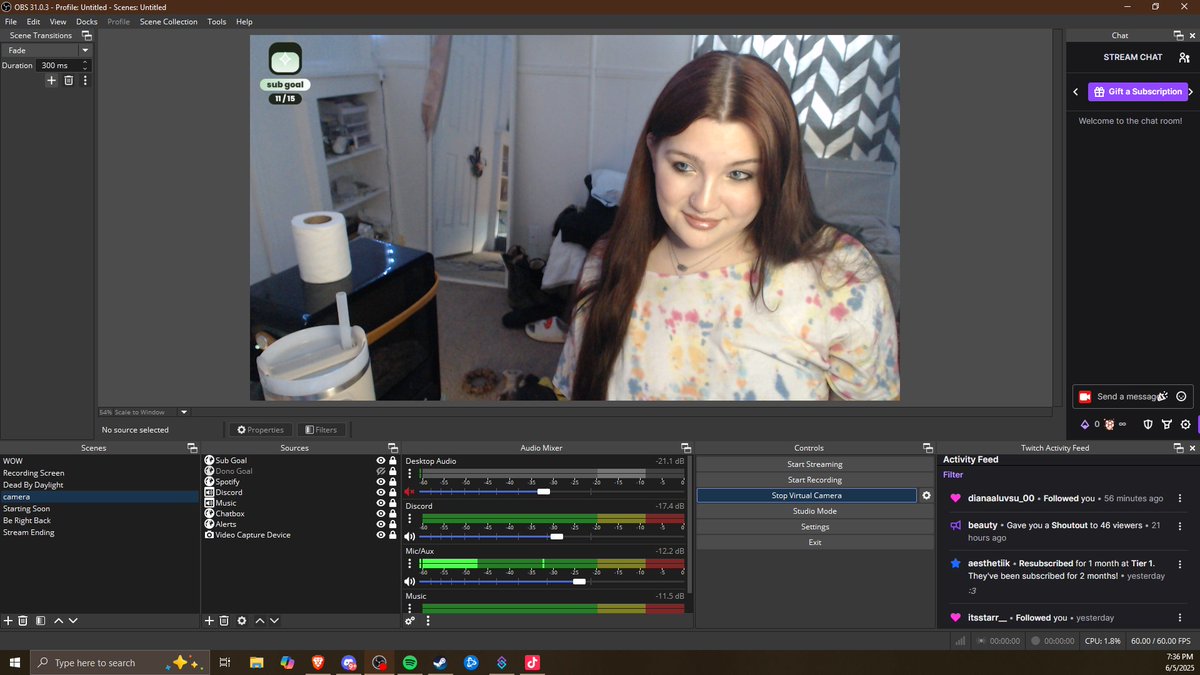Screen dimensions: 1200x675
Task: Undock the Audio Mixer panel
Action: pos(685,448)
